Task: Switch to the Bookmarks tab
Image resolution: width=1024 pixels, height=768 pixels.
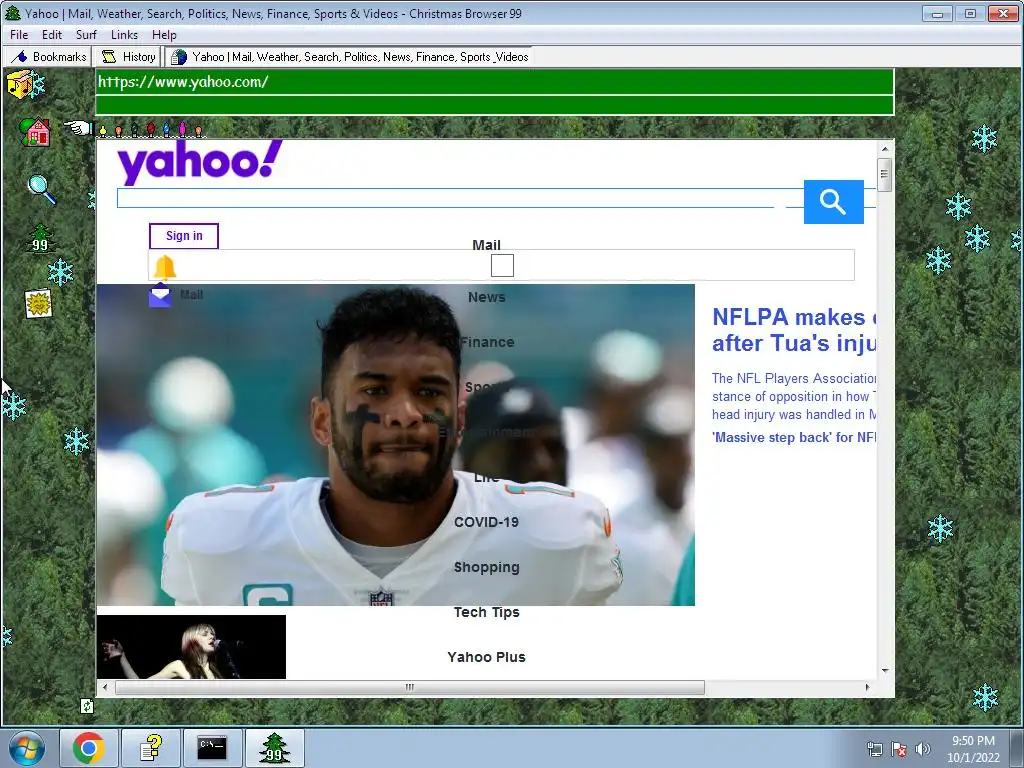Action: coord(48,57)
